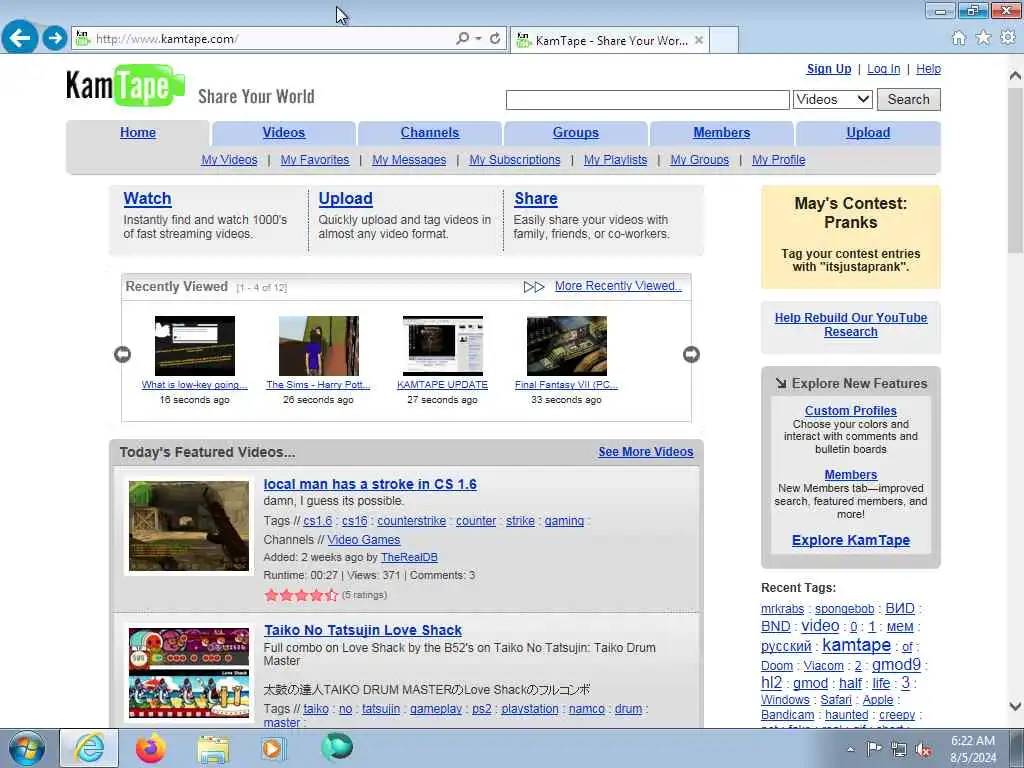Click the star rating on the CS 1.6 video
1024x768 pixels.
coord(301,595)
